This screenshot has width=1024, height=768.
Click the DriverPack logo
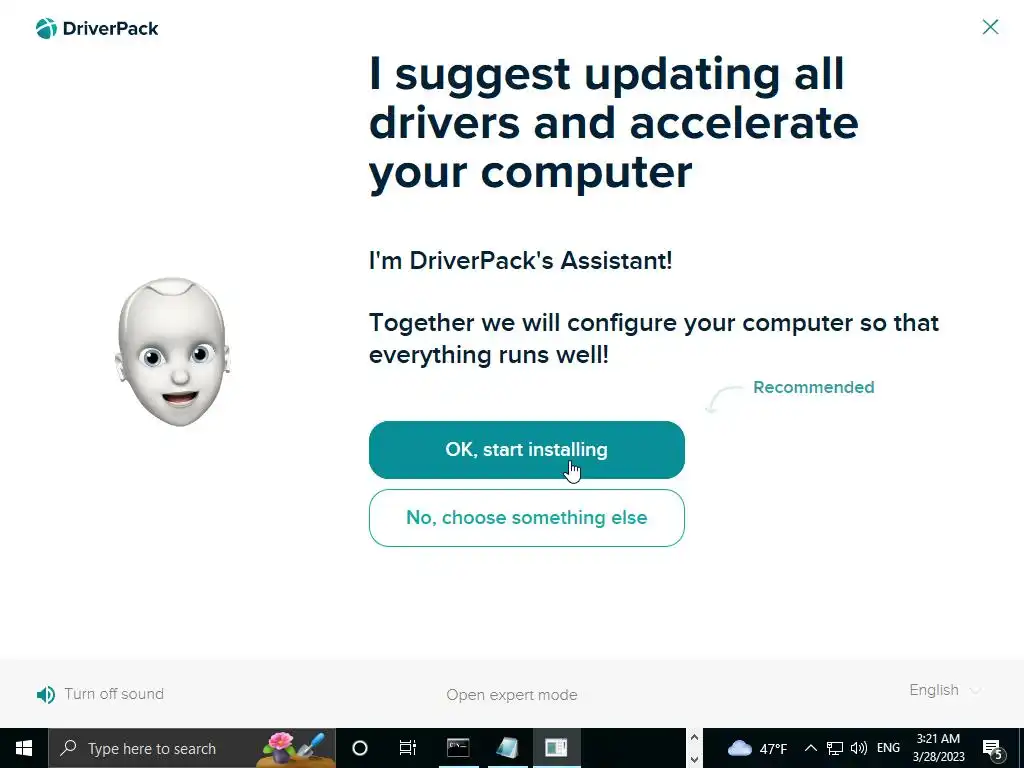97,29
